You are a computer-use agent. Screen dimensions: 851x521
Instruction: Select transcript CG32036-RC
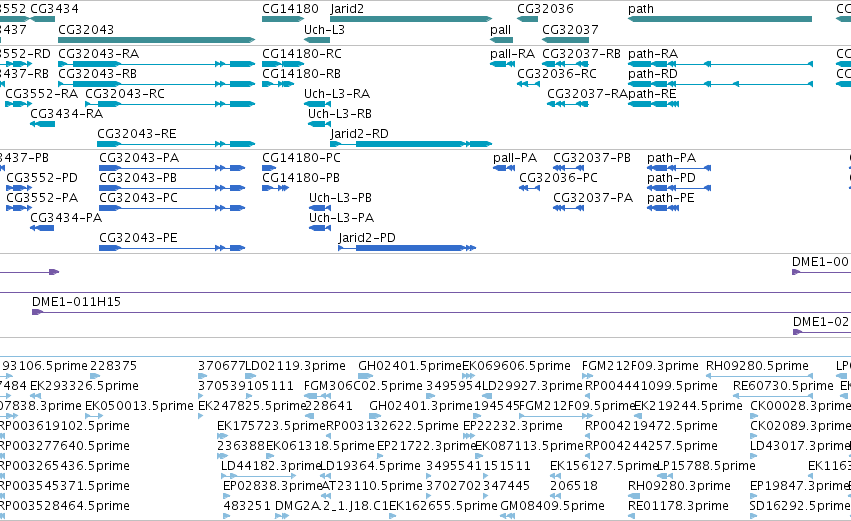click(557, 74)
